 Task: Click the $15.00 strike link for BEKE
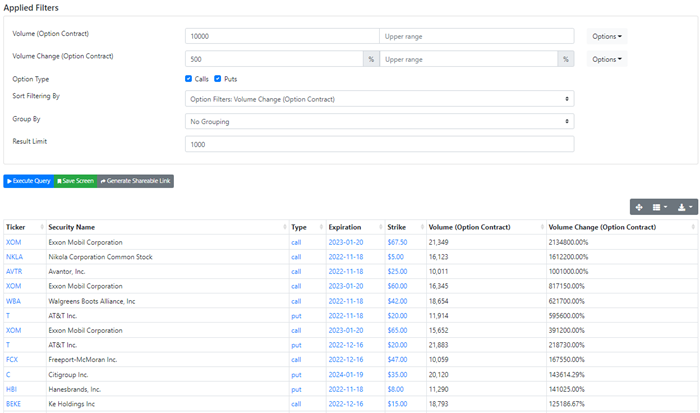[x=397, y=404]
